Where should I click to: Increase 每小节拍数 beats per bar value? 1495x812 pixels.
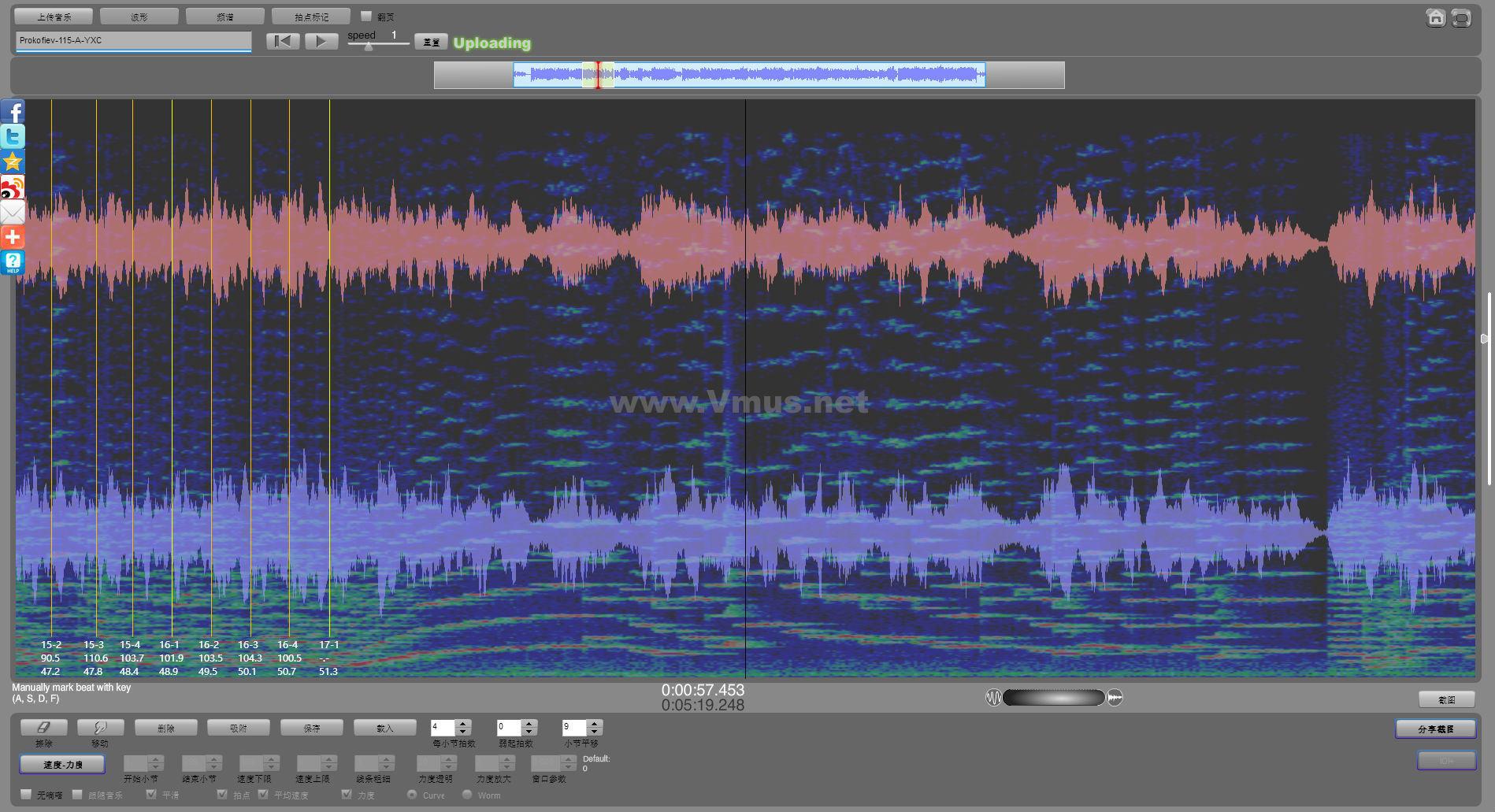click(x=463, y=724)
